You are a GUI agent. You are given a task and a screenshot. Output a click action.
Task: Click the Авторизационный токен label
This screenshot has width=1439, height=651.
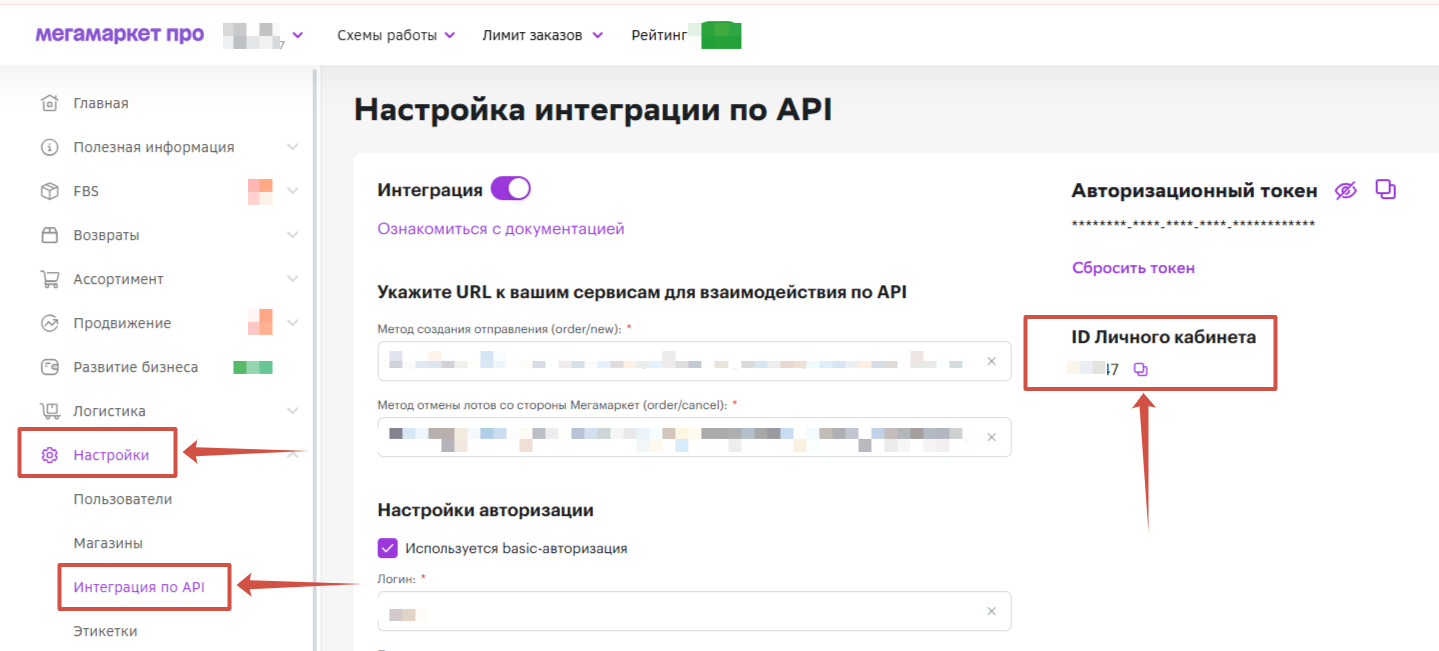tap(1195, 190)
